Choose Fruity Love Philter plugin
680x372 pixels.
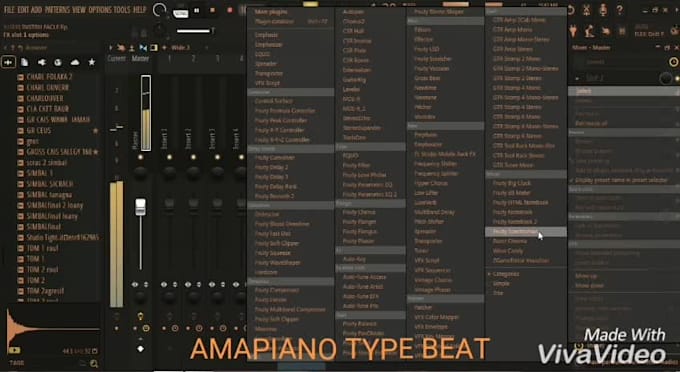pyautogui.click(x=364, y=175)
